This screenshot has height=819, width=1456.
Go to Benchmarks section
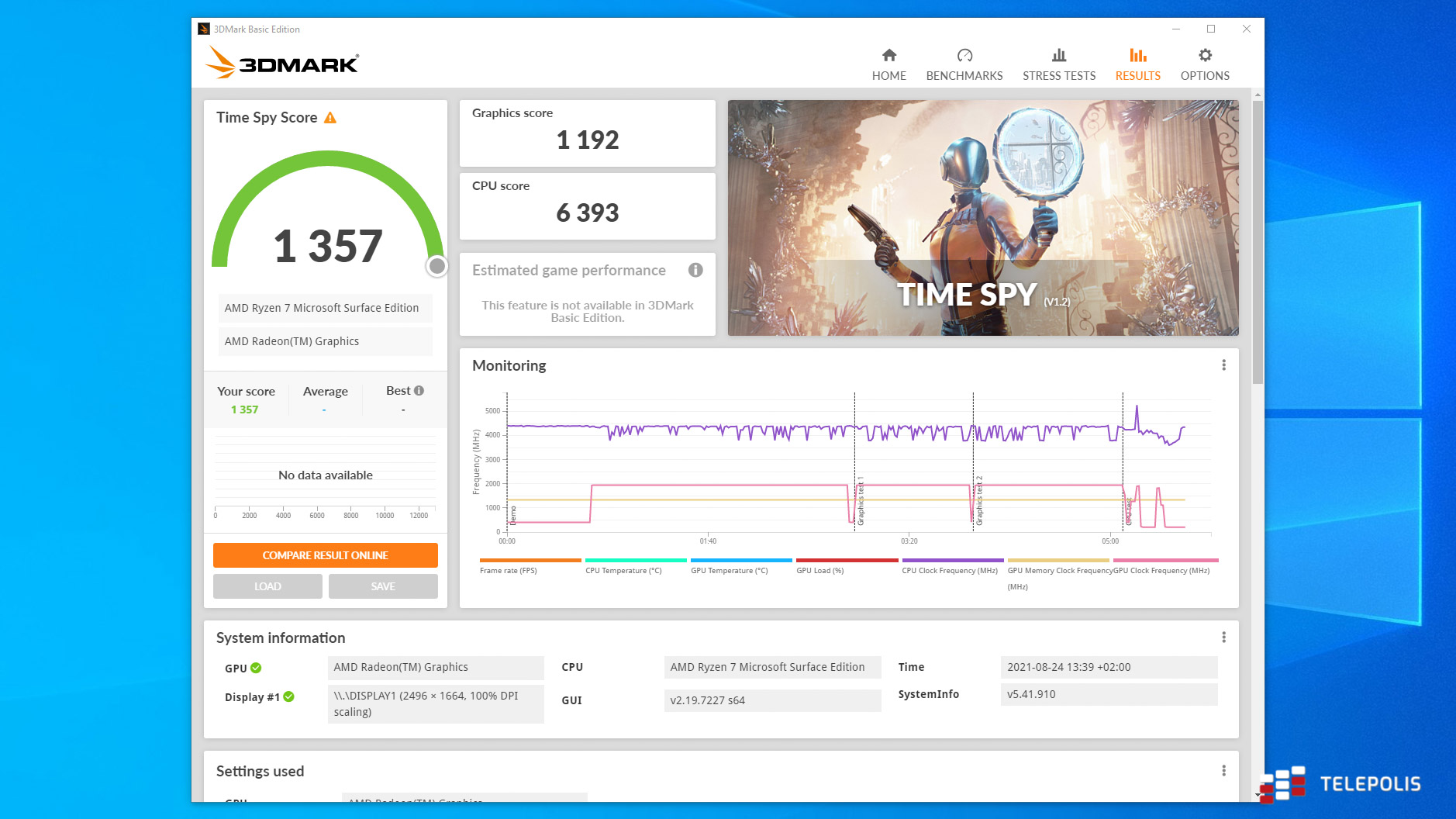tap(964, 65)
